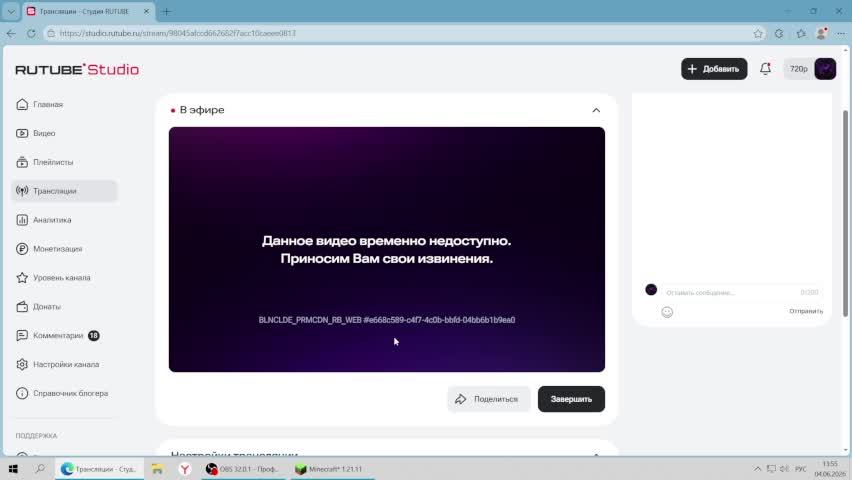Click the chat user avatar

point(651,290)
